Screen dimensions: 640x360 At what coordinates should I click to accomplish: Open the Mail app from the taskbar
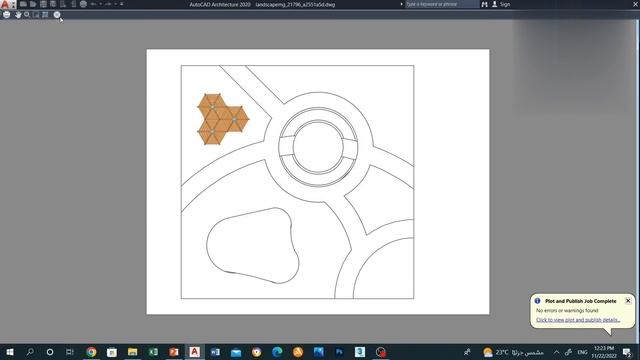click(x=236, y=352)
